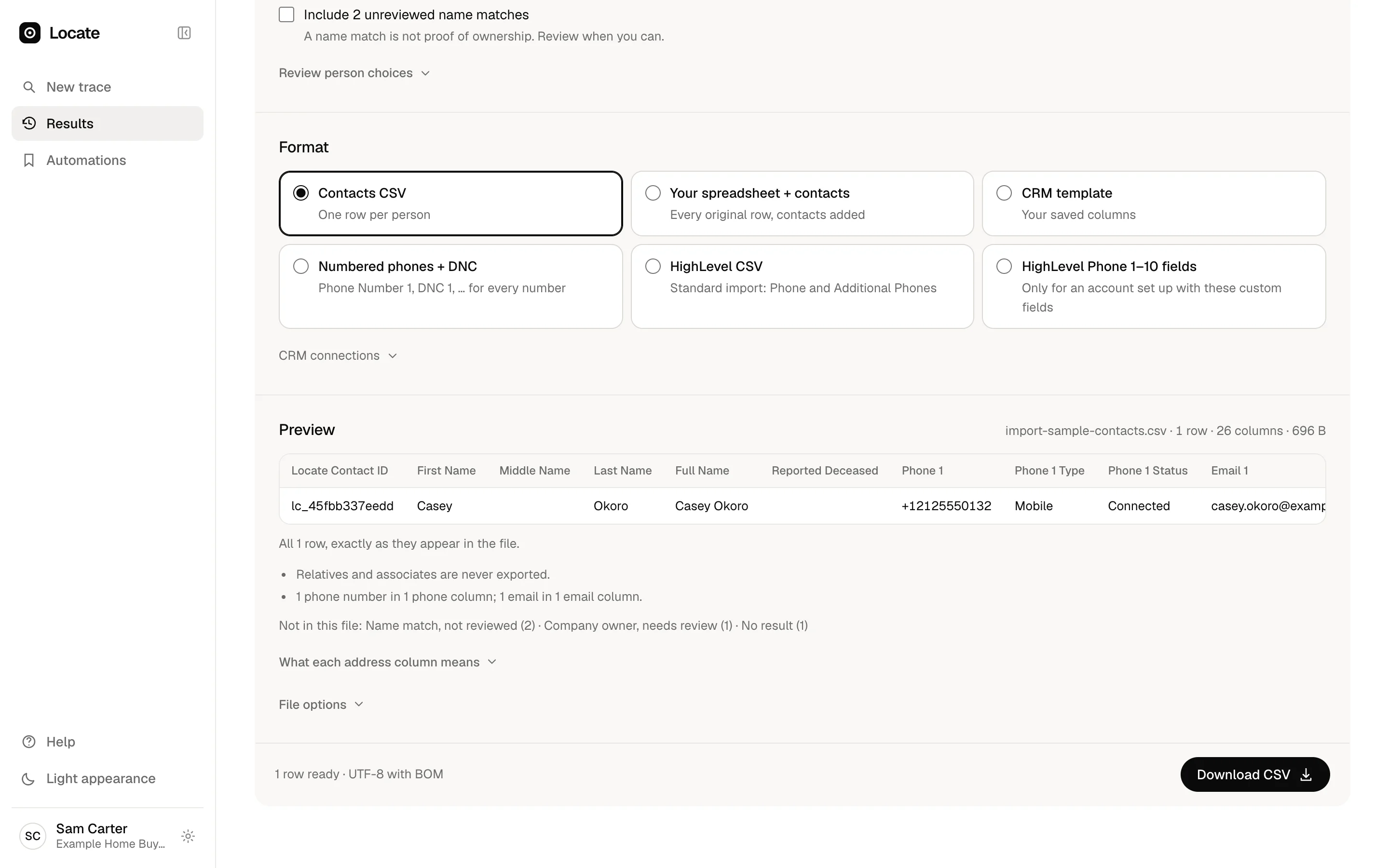The height and width of the screenshot is (868, 1389).
Task: Open account settings gear beside Sam Carter
Action: (188, 836)
